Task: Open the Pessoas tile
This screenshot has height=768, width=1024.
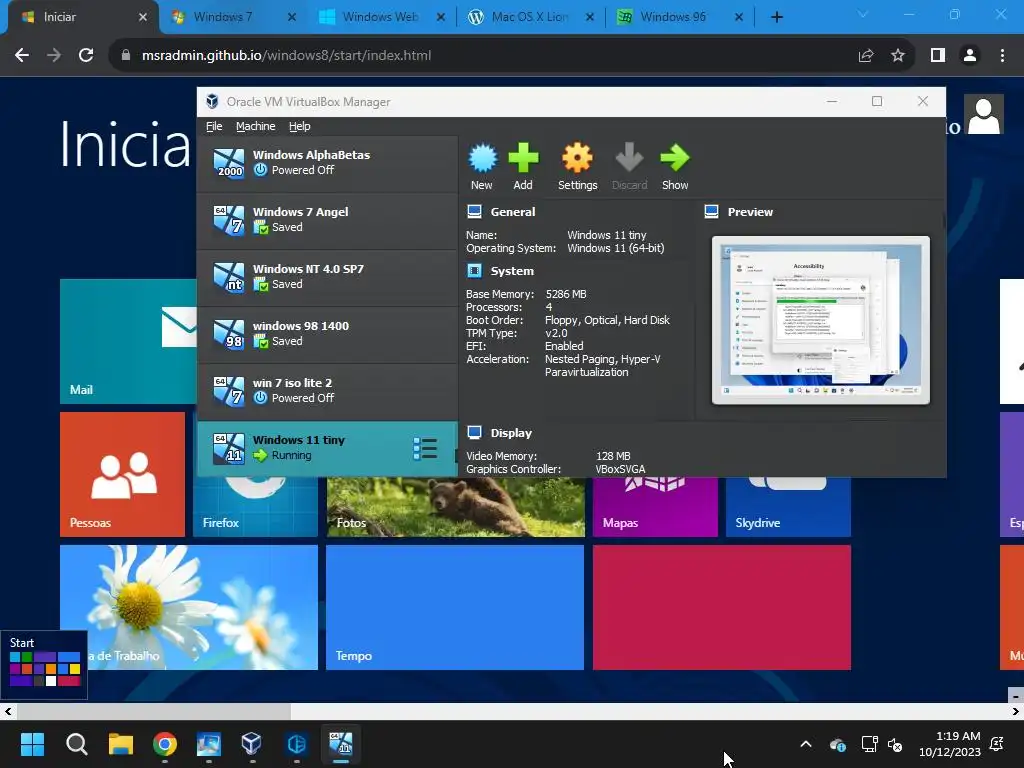Action: coord(122,474)
